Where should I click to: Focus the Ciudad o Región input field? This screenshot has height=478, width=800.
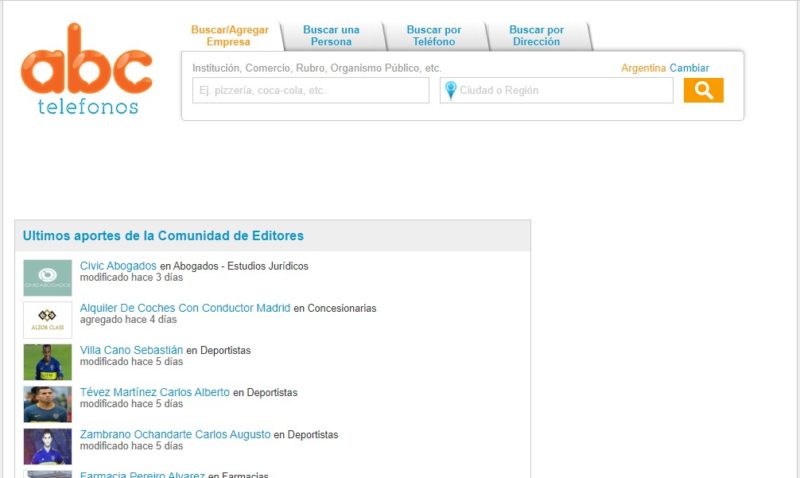(x=557, y=90)
